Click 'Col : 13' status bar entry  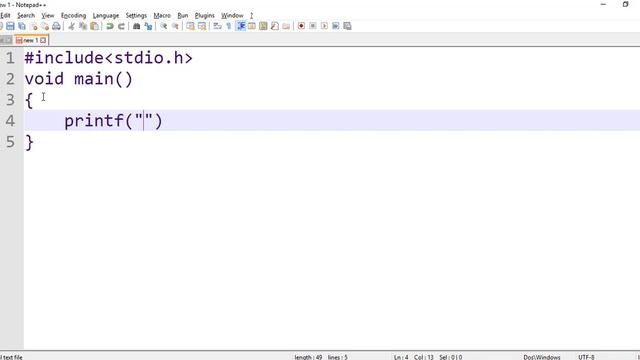tap(424, 357)
